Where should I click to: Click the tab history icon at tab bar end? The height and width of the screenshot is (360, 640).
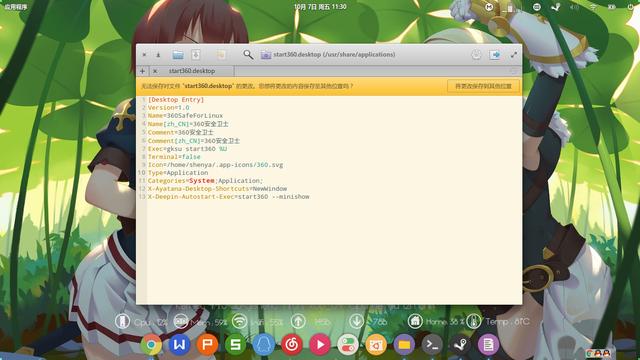click(x=513, y=71)
